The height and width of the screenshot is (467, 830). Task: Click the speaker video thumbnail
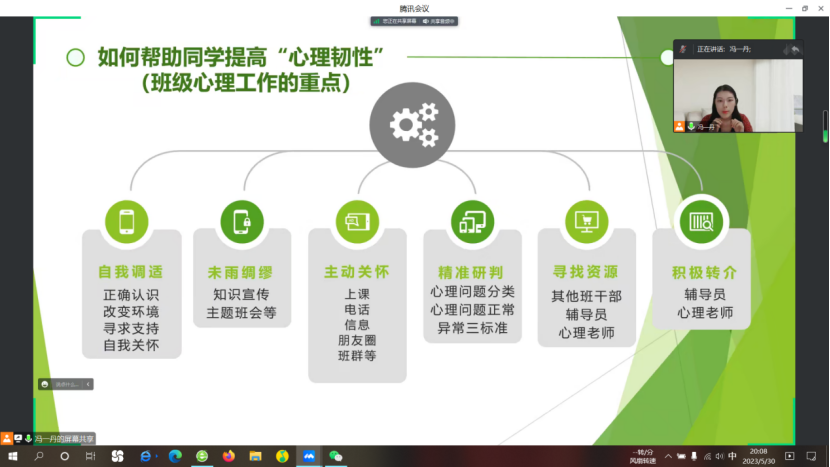pos(738,95)
